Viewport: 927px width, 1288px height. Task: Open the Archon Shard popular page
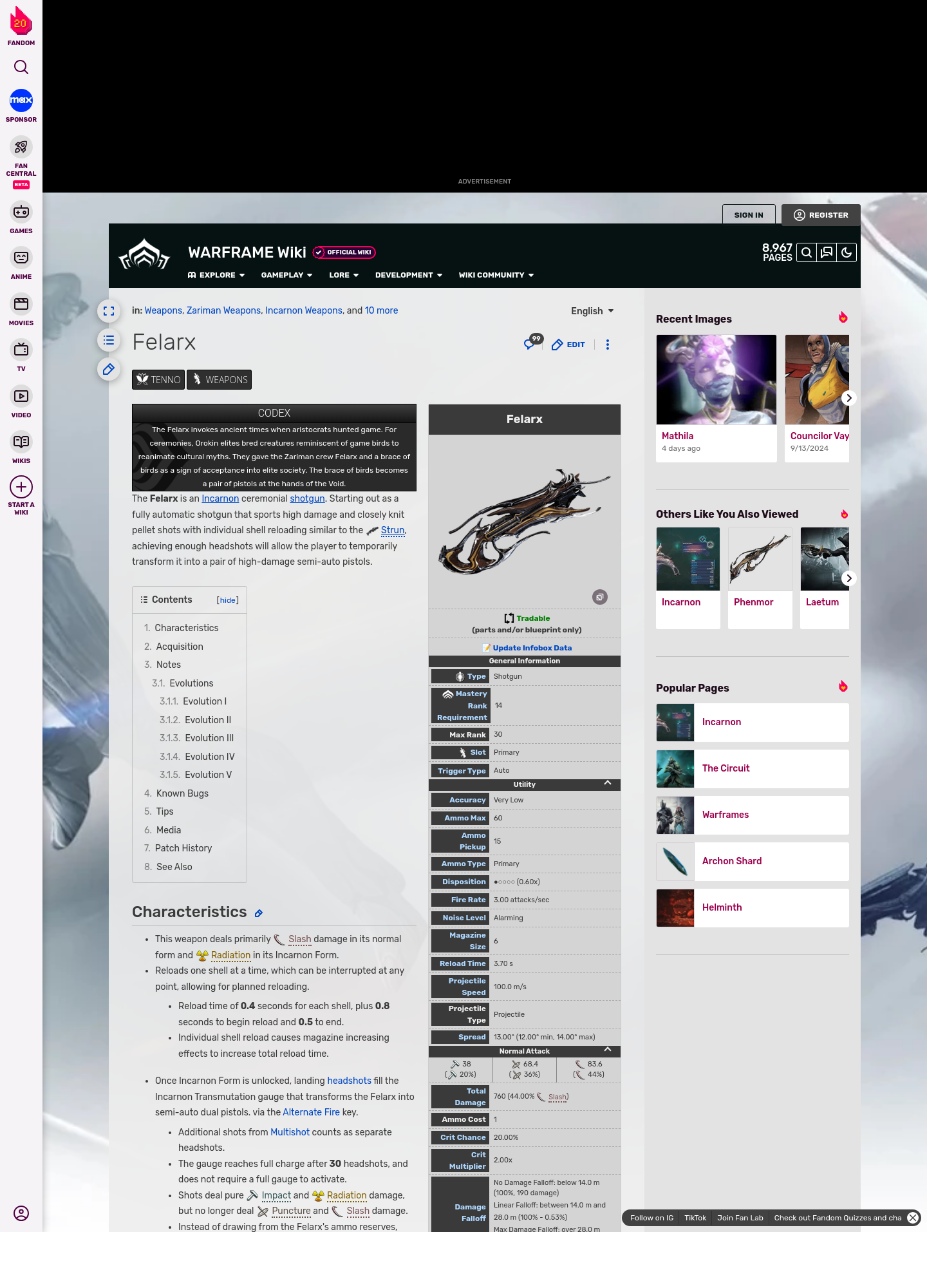[753, 861]
